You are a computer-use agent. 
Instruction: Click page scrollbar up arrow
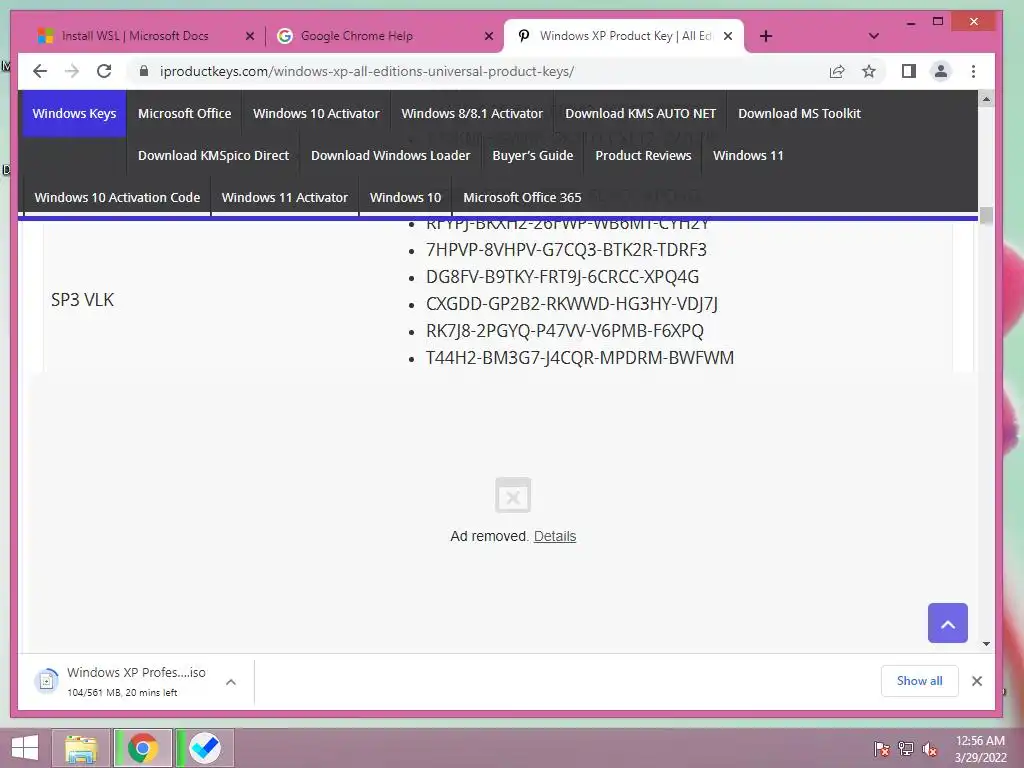click(986, 100)
